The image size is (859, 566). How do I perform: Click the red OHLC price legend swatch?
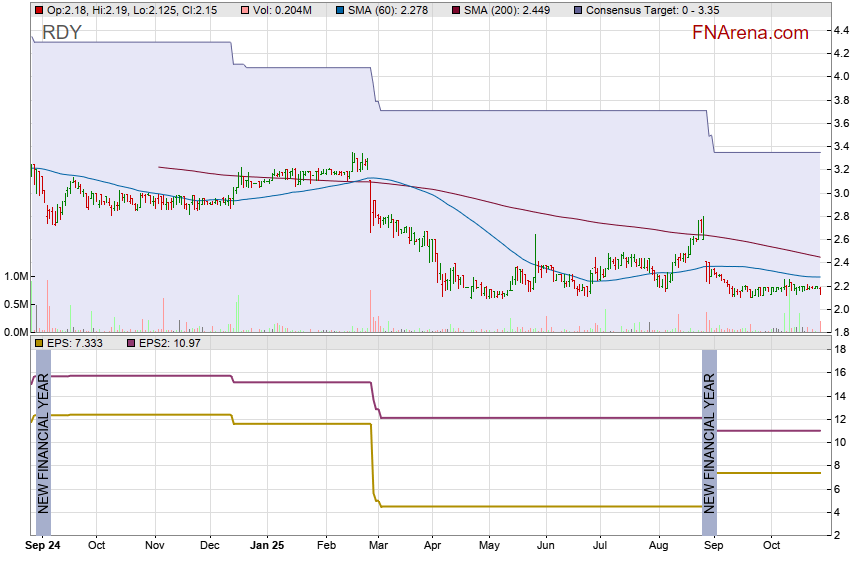[x=39, y=10]
